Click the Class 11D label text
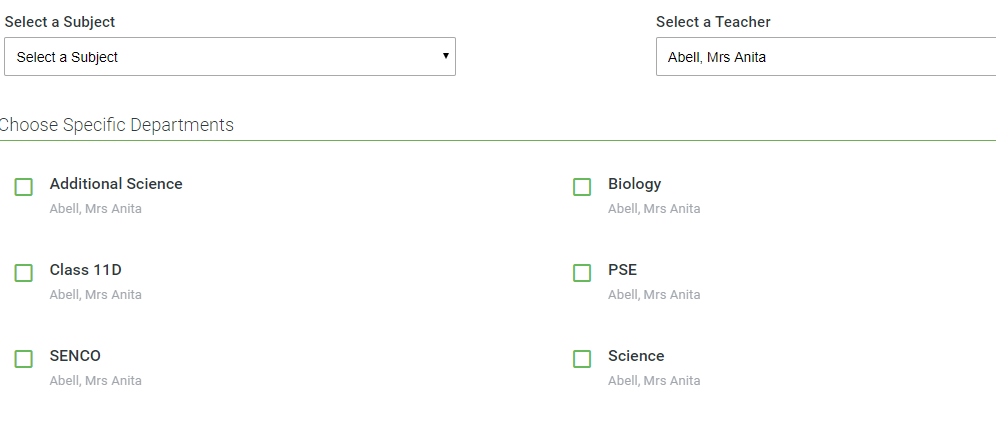 tap(86, 270)
